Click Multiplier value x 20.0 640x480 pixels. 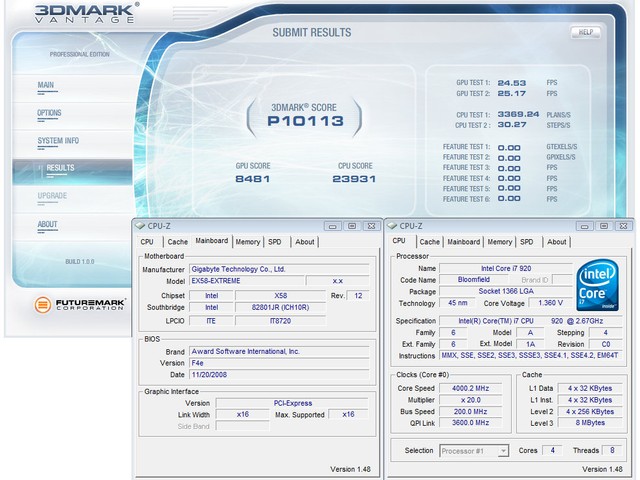coord(470,400)
